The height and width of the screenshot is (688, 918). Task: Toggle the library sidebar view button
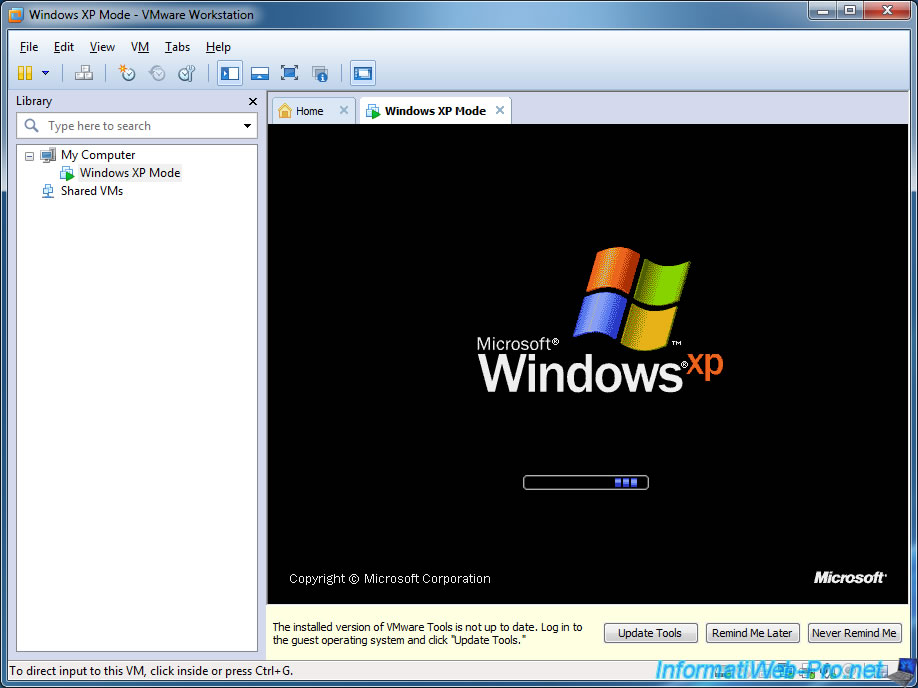click(x=230, y=73)
